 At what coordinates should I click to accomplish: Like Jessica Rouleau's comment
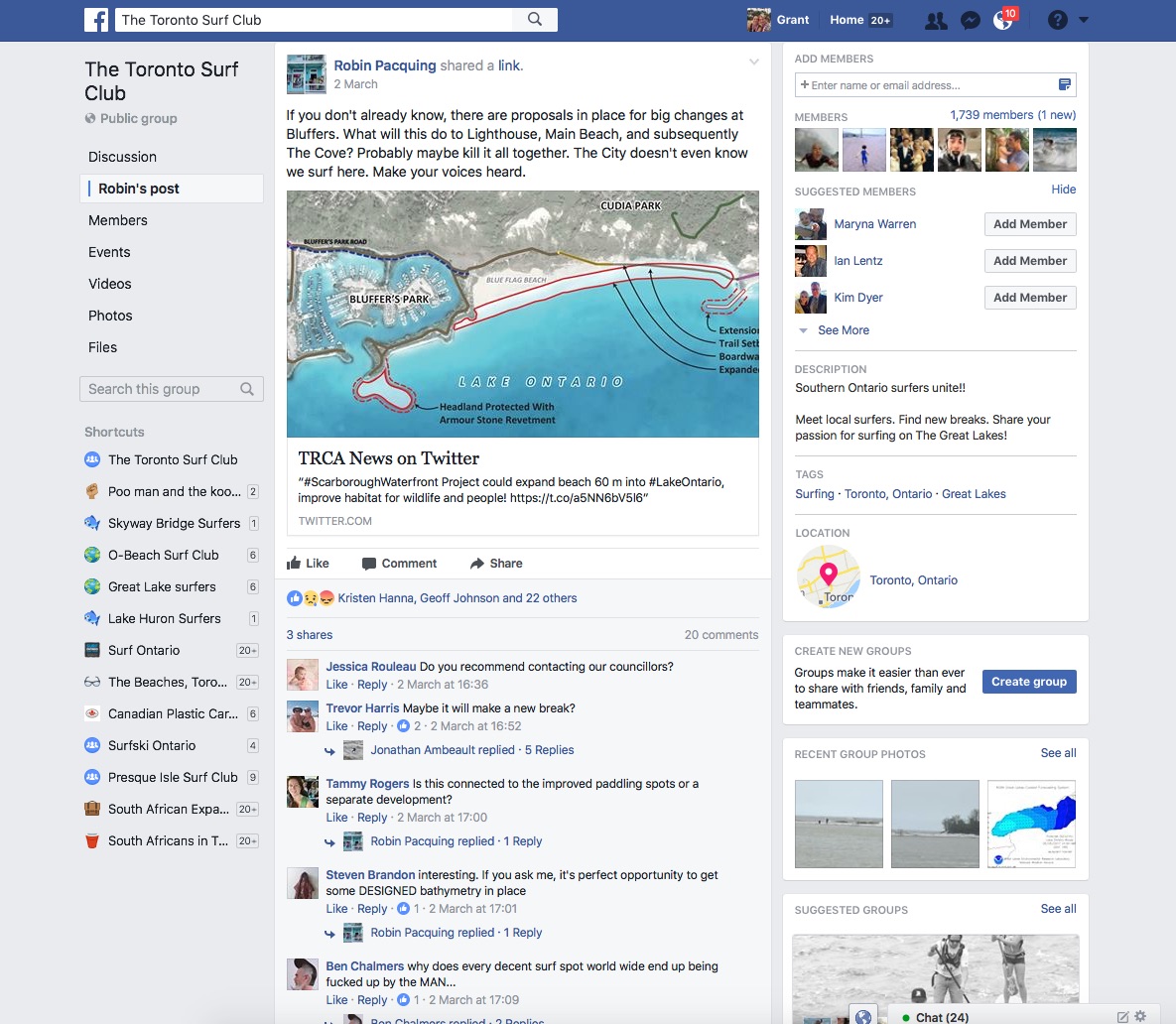pos(336,685)
